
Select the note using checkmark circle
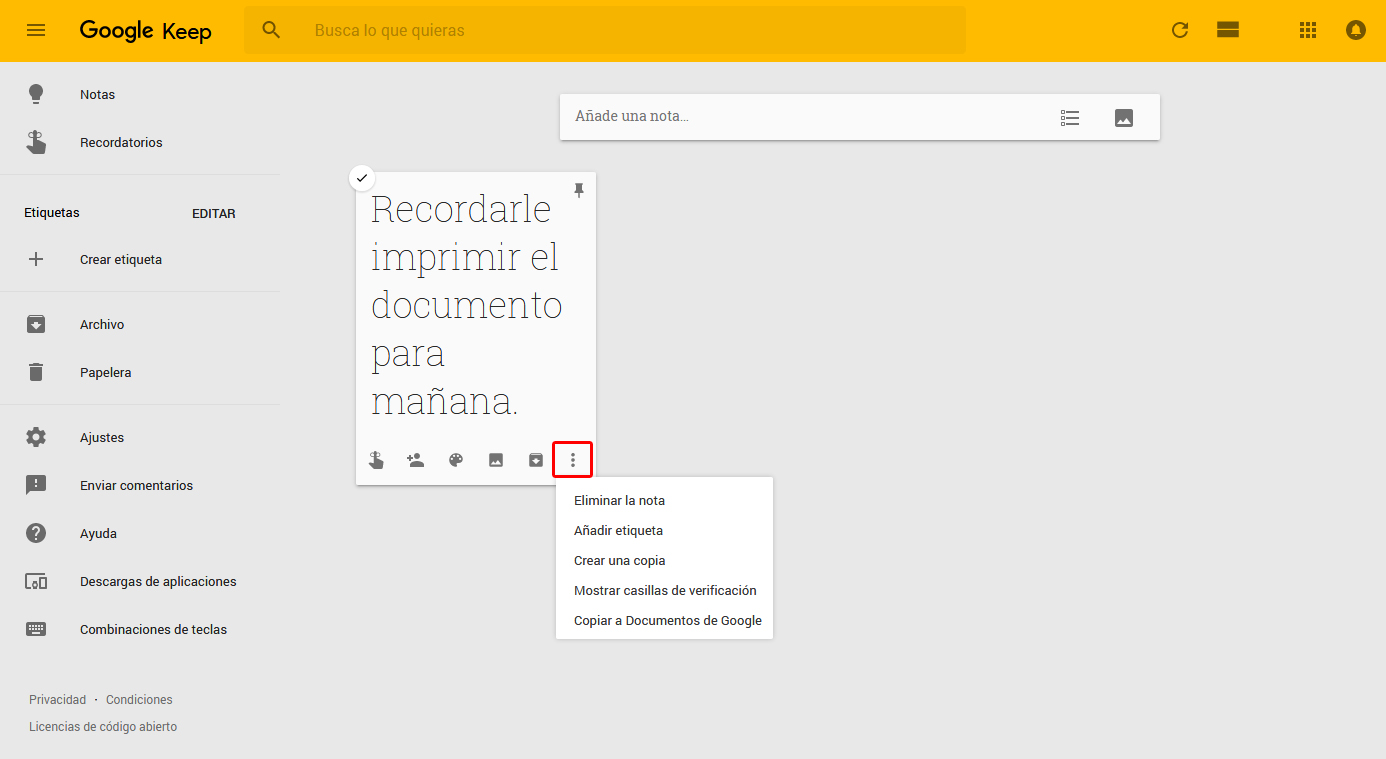coord(362,178)
